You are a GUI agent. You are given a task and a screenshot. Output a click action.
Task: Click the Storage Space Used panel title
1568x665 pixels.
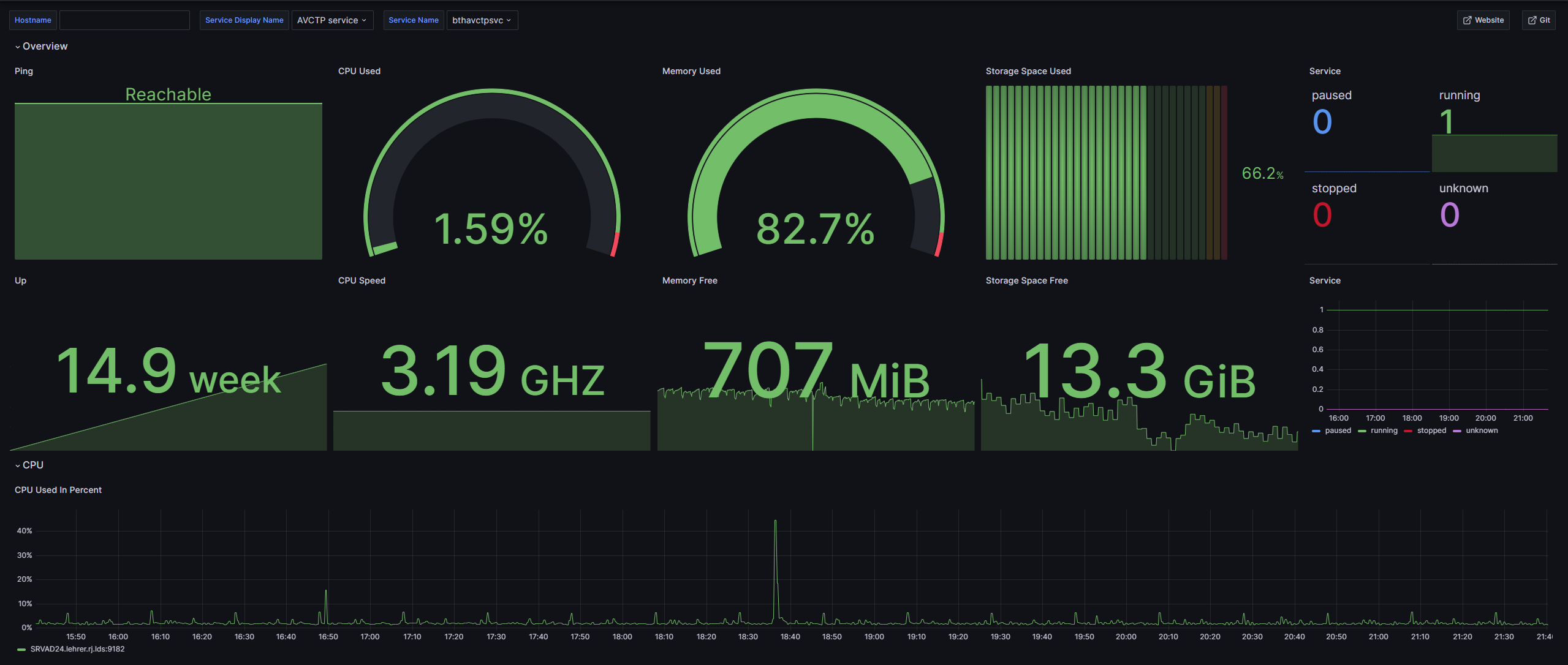(x=1028, y=71)
